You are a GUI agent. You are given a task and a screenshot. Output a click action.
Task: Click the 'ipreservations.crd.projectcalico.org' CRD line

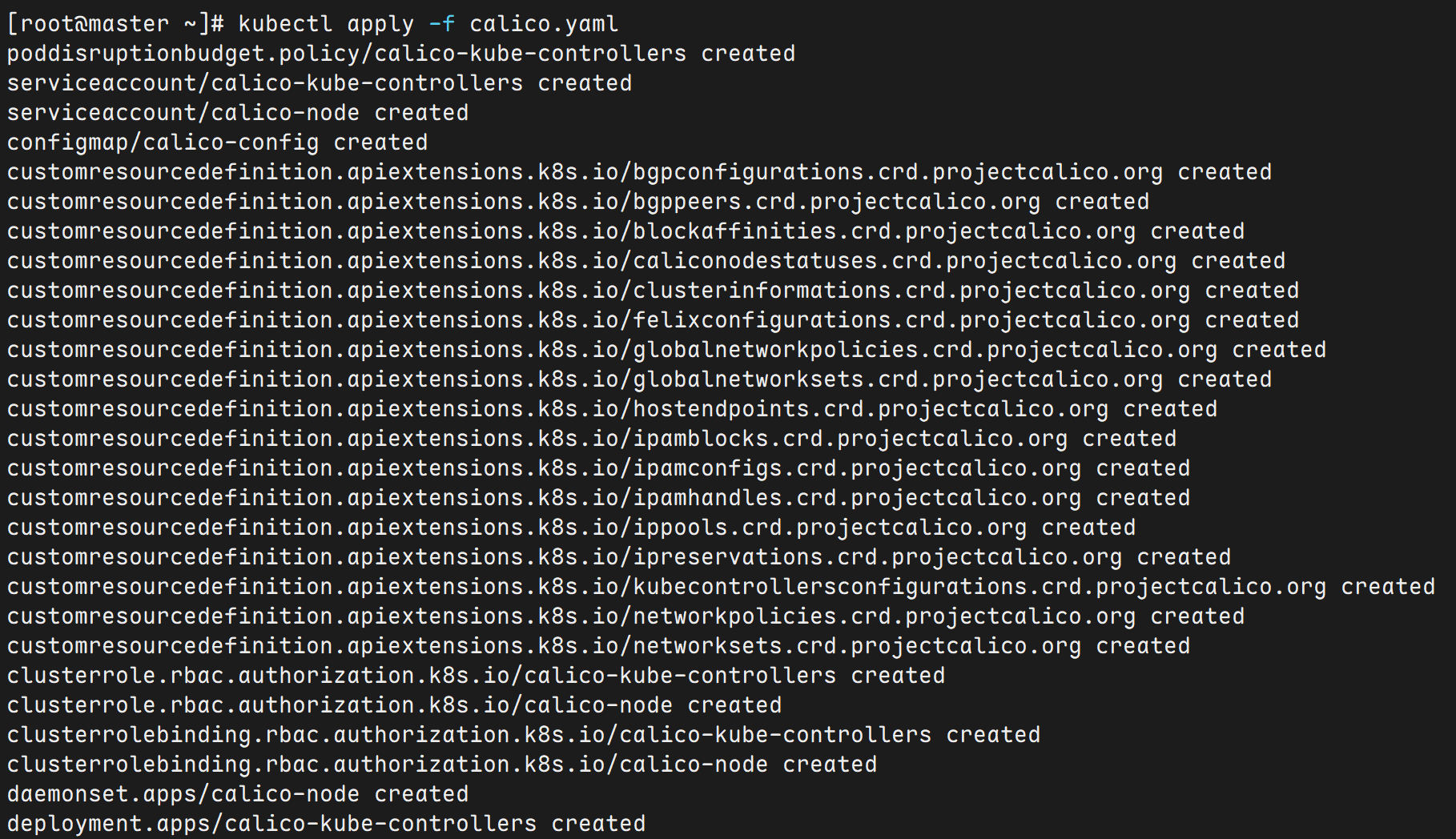(x=619, y=557)
